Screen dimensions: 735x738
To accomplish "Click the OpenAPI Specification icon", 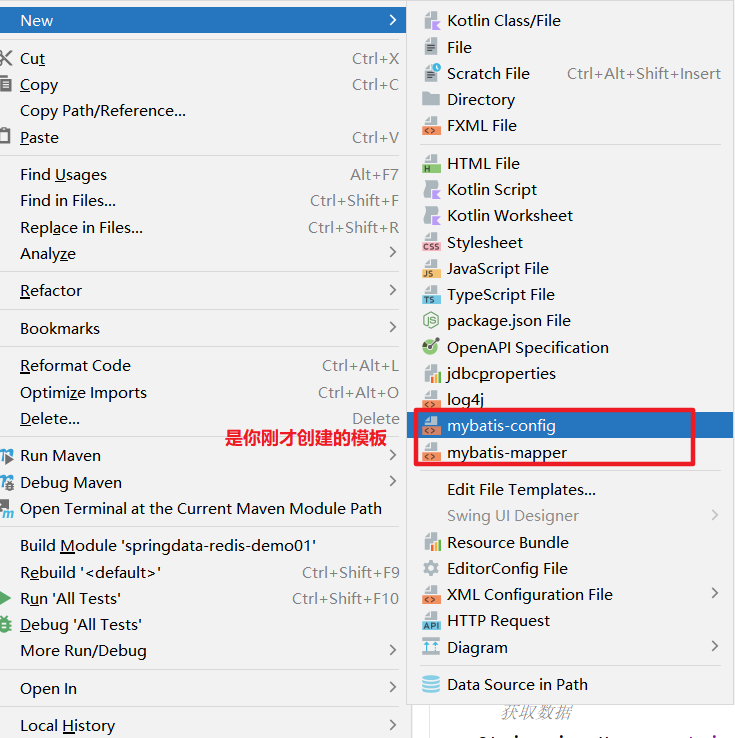I will click(x=431, y=347).
